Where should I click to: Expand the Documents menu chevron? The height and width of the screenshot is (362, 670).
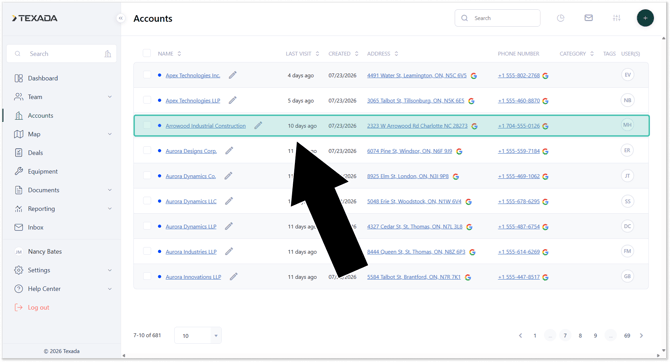110,190
